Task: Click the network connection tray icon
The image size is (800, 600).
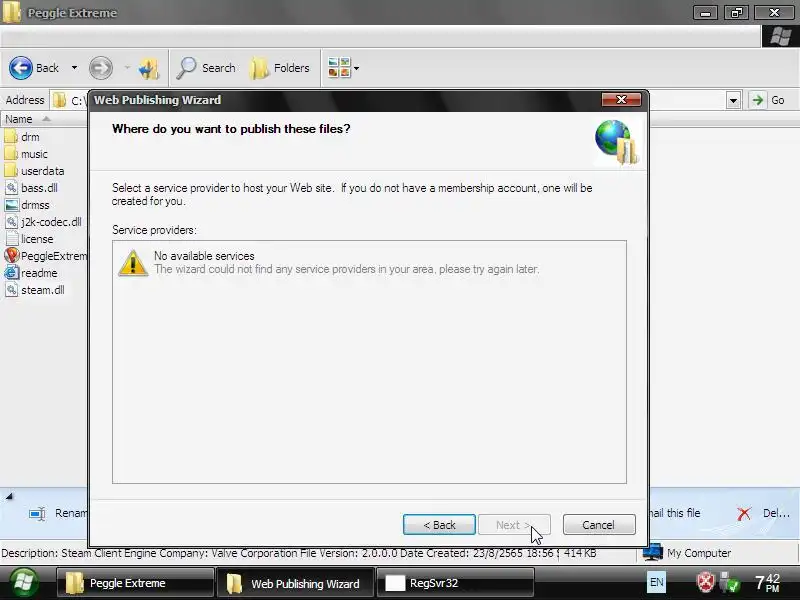Action: click(730, 583)
